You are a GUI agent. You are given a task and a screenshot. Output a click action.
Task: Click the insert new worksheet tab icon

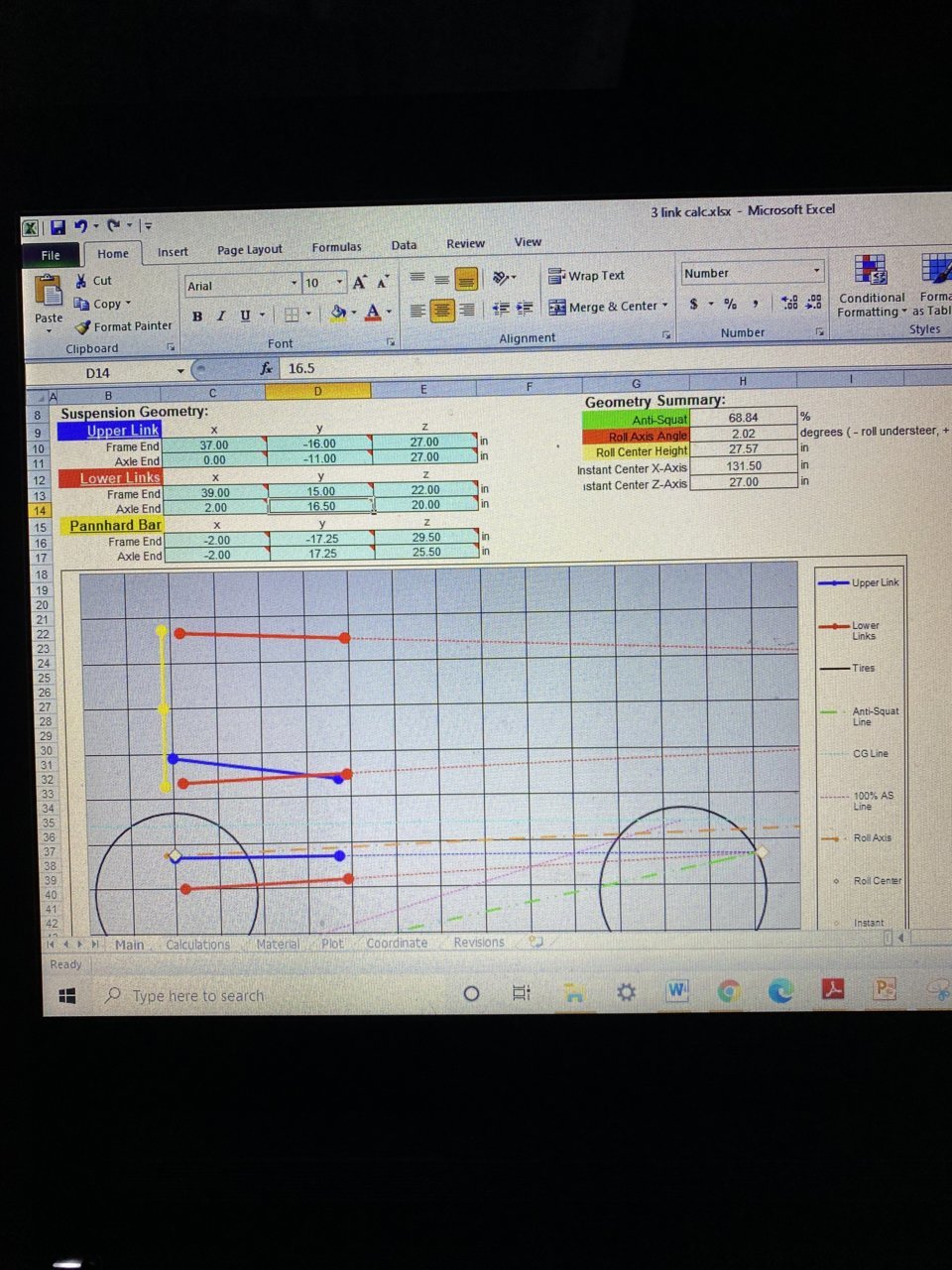[x=536, y=942]
